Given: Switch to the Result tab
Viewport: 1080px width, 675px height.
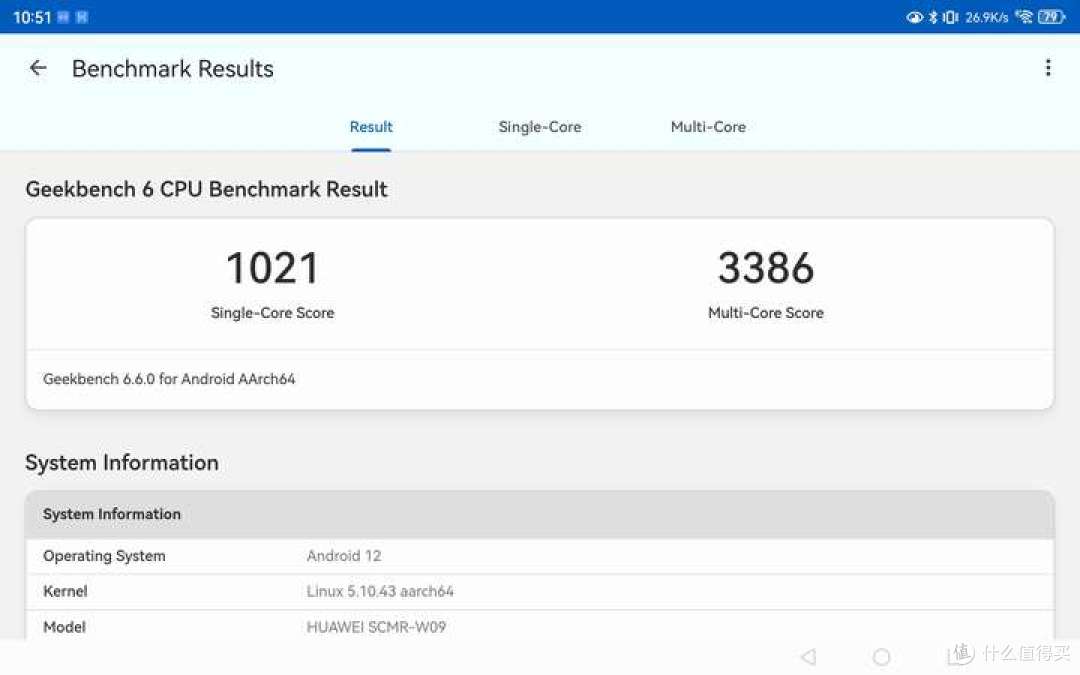Looking at the screenshot, I should click(371, 127).
